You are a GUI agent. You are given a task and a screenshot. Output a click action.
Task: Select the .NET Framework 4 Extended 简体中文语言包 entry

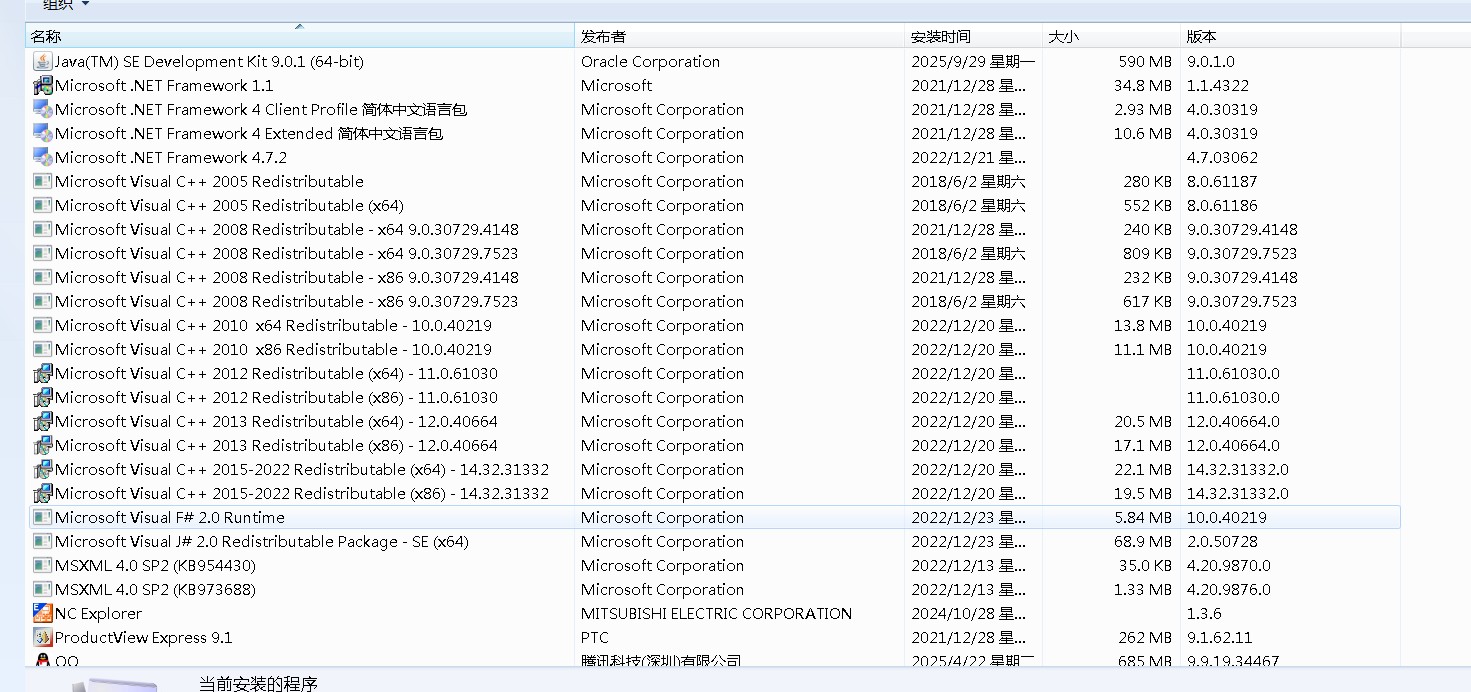tap(248, 134)
